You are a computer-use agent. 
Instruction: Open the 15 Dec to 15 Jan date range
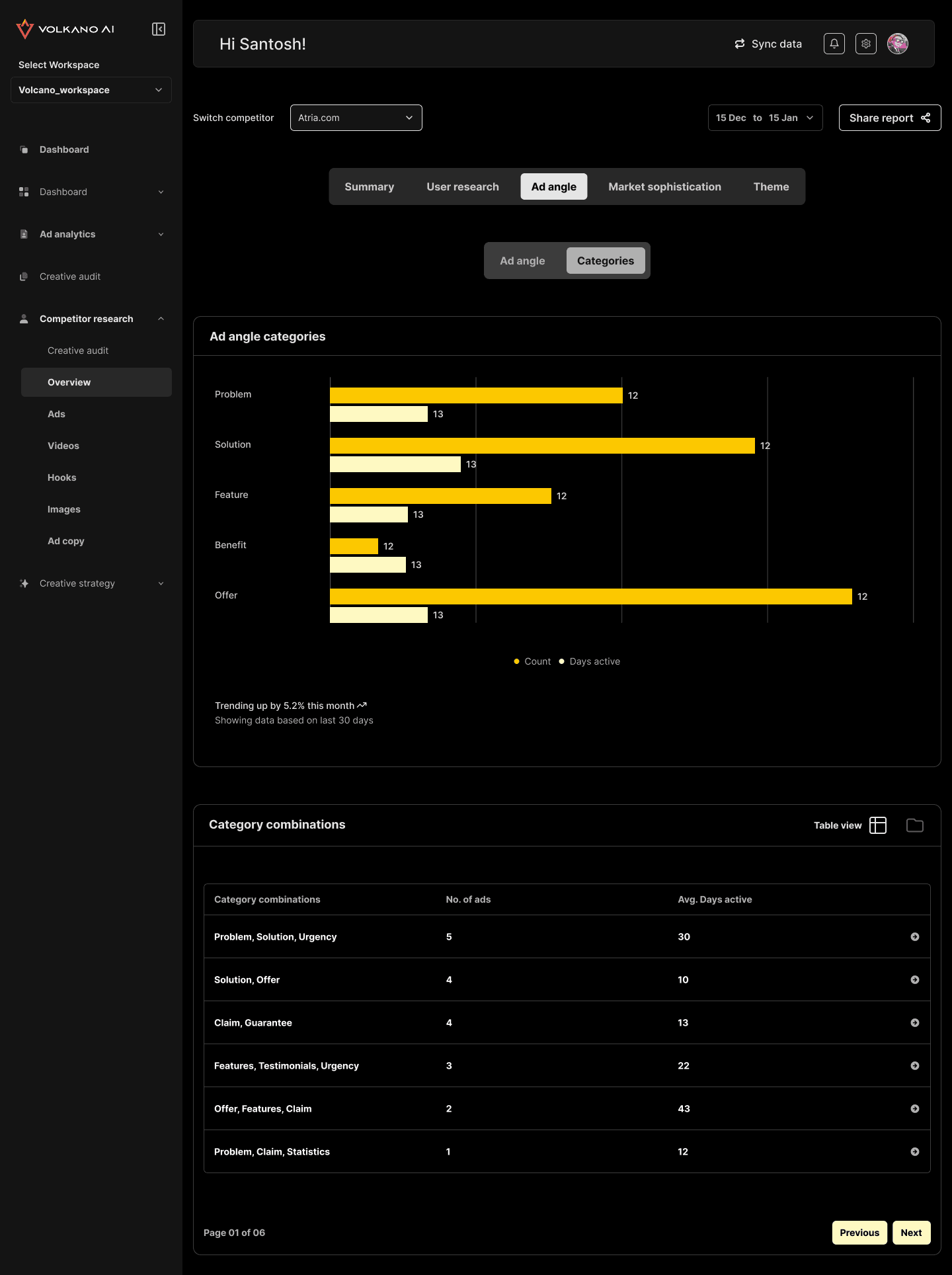coord(766,118)
